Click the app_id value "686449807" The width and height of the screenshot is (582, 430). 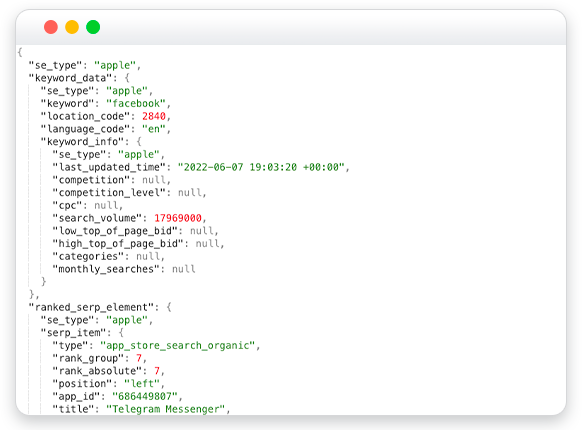click(145, 396)
